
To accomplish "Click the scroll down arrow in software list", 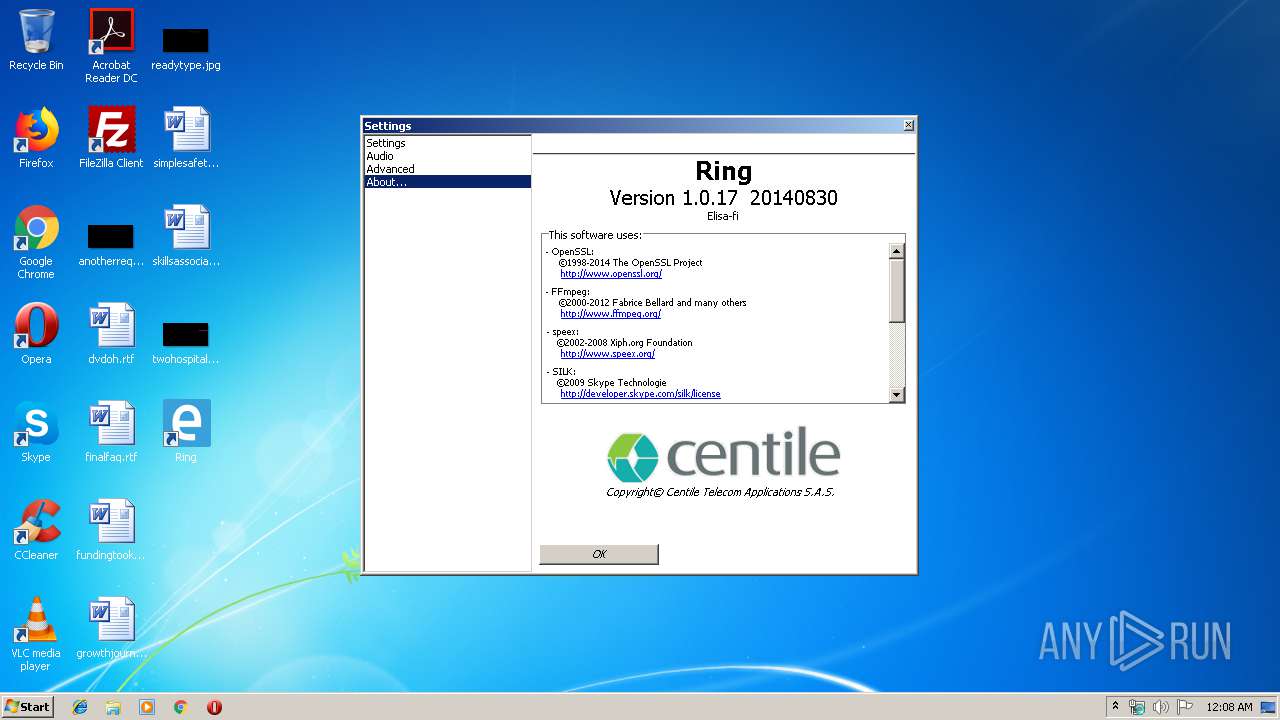I will (x=897, y=395).
